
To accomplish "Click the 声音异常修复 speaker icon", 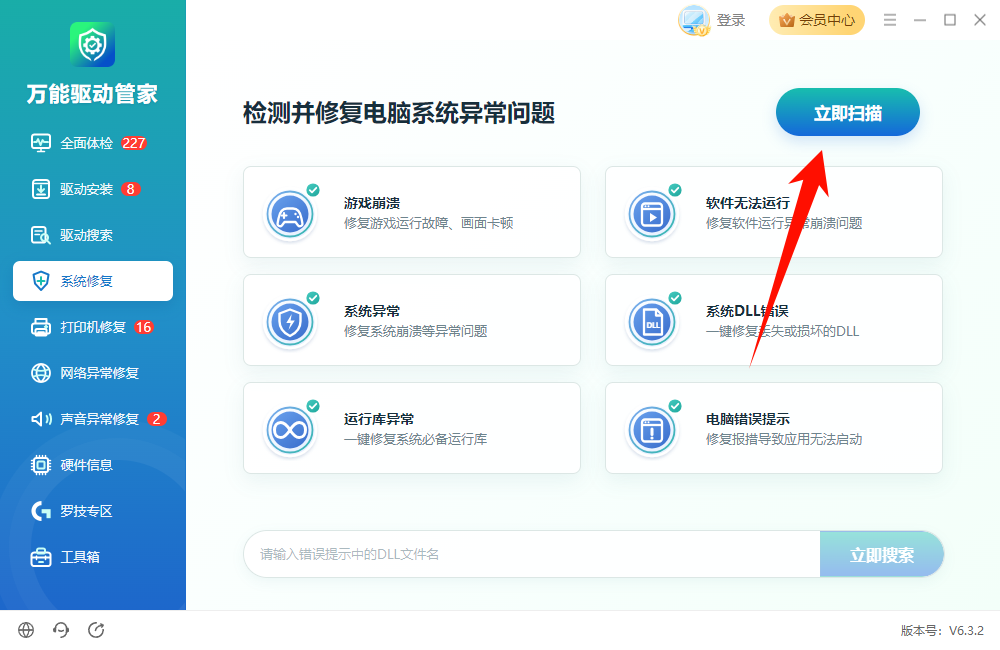I will (41, 418).
